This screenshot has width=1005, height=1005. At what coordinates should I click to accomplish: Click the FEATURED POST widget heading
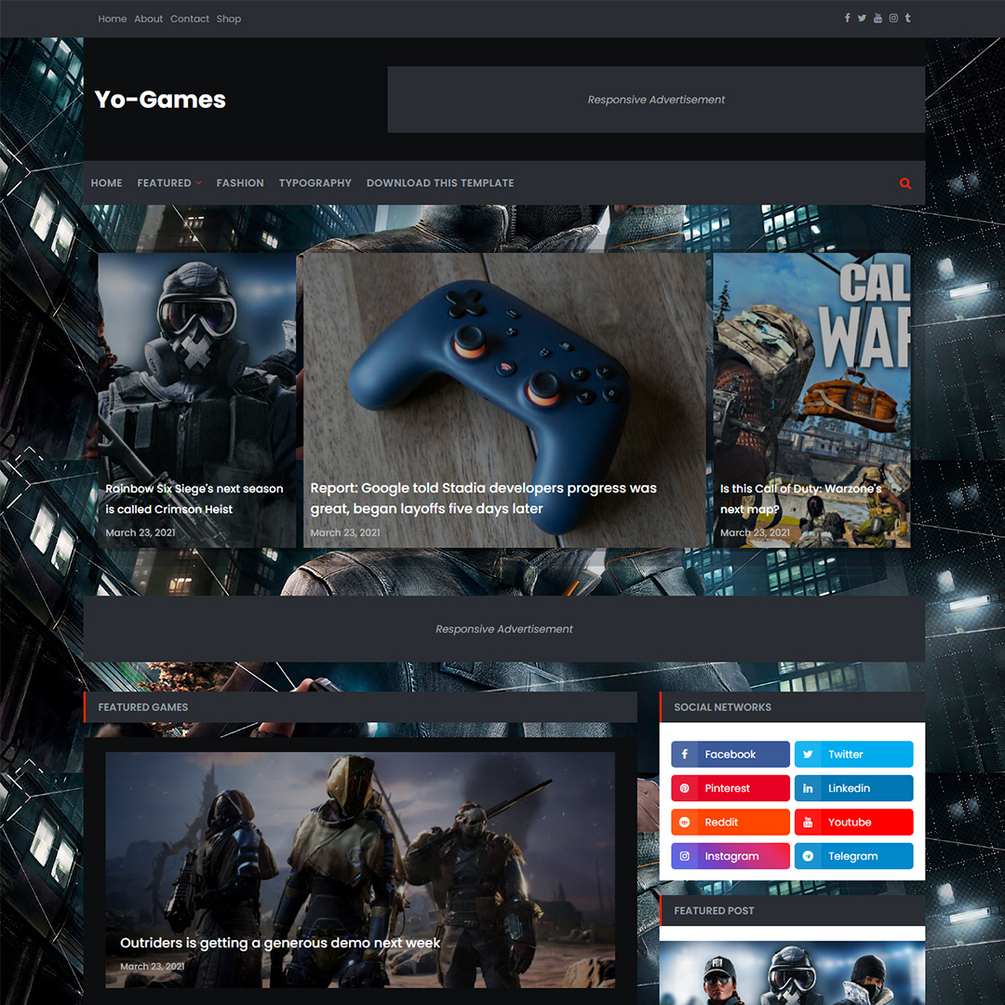point(714,911)
